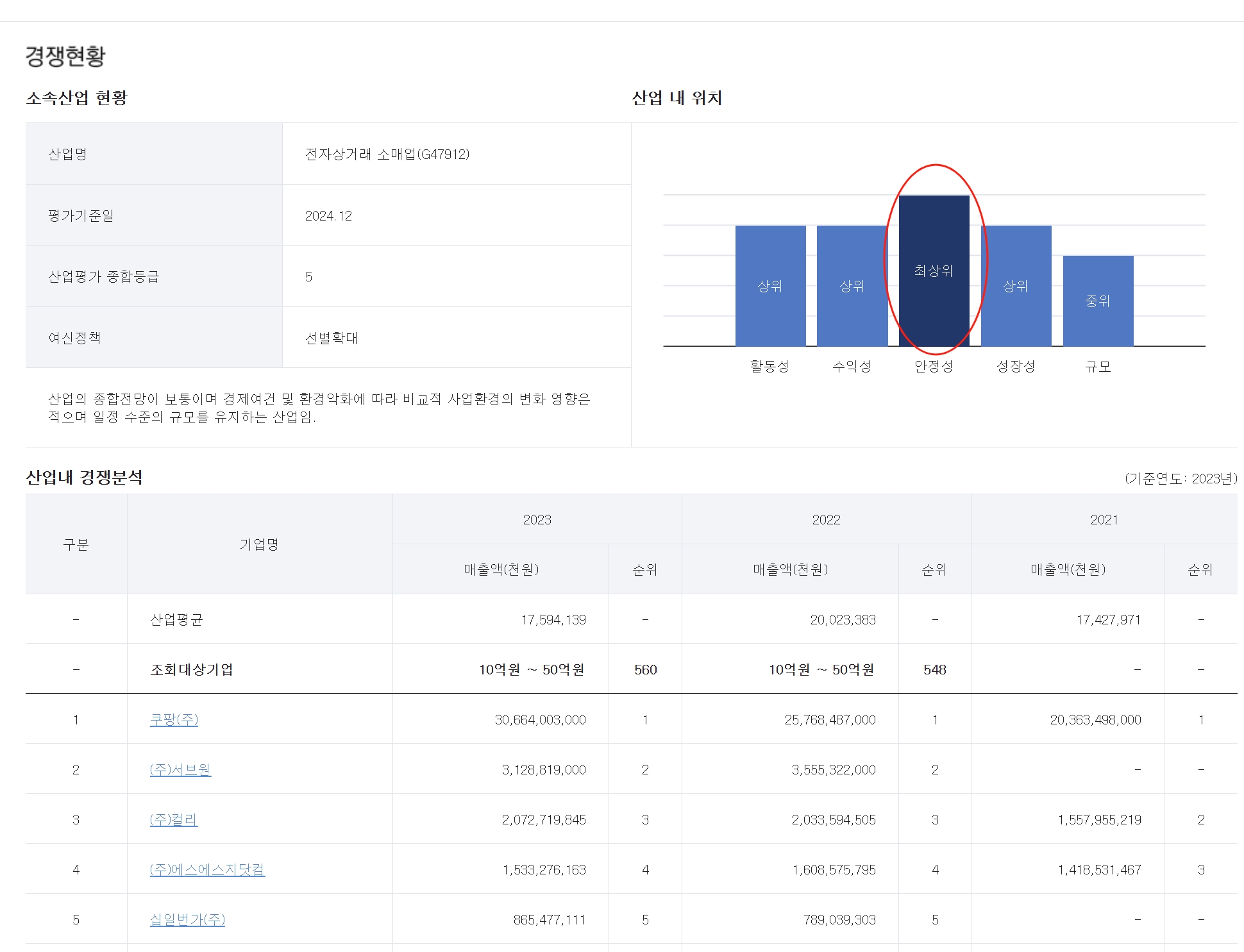Viewport: 1244px width, 952px height.
Task: Click the 기업명 column header
Action: point(259,544)
